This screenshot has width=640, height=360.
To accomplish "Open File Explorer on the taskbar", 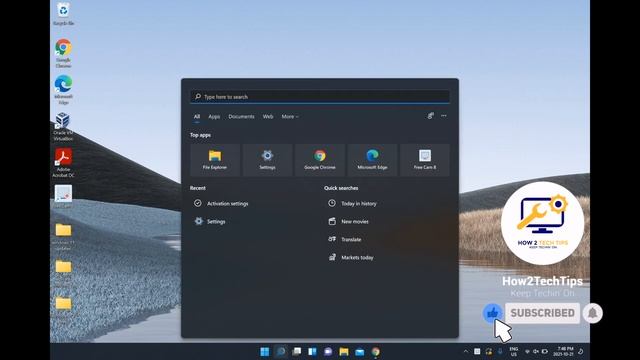I will tap(344, 351).
